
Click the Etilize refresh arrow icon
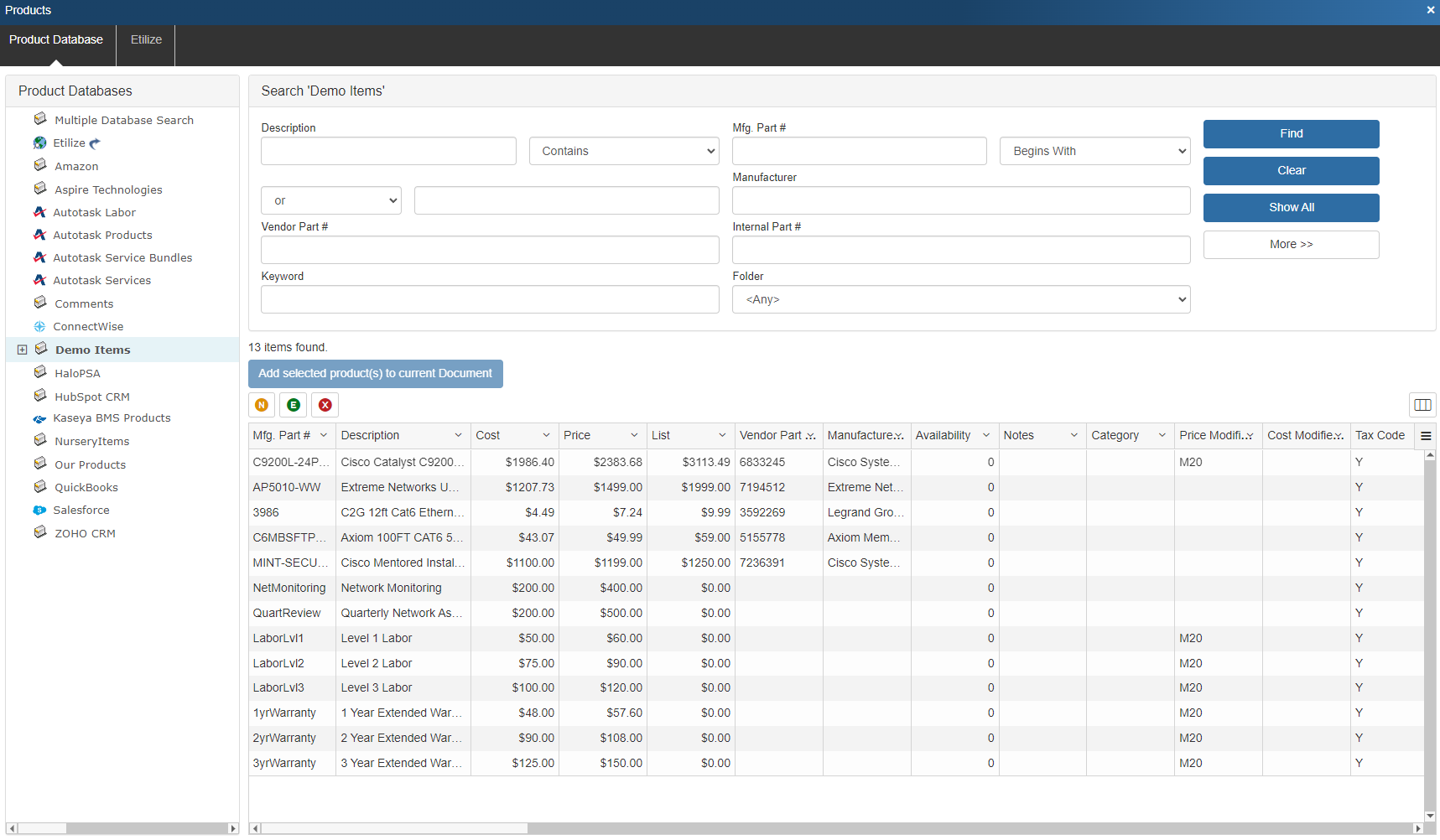[x=95, y=143]
